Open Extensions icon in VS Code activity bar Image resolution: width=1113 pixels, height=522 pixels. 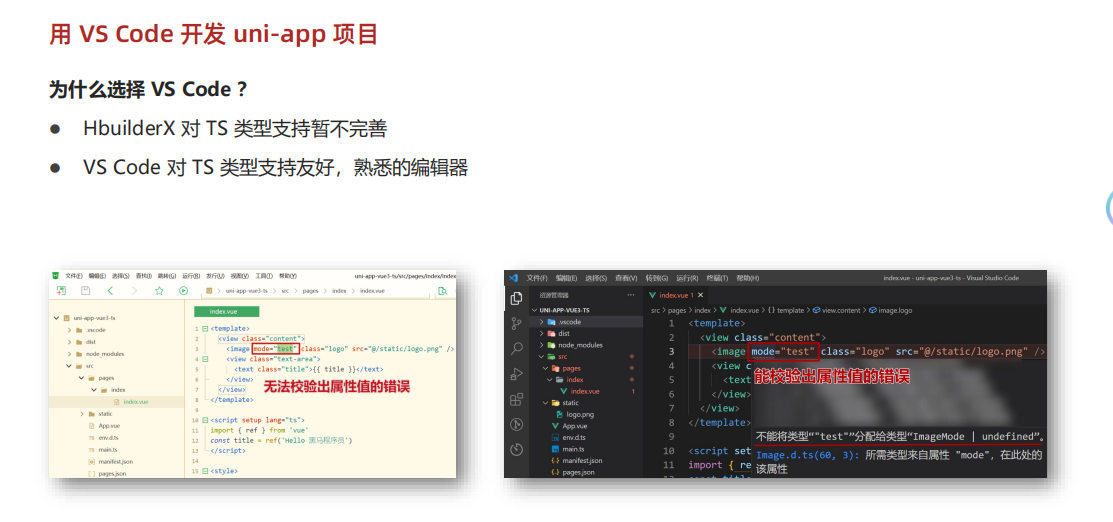(517, 400)
